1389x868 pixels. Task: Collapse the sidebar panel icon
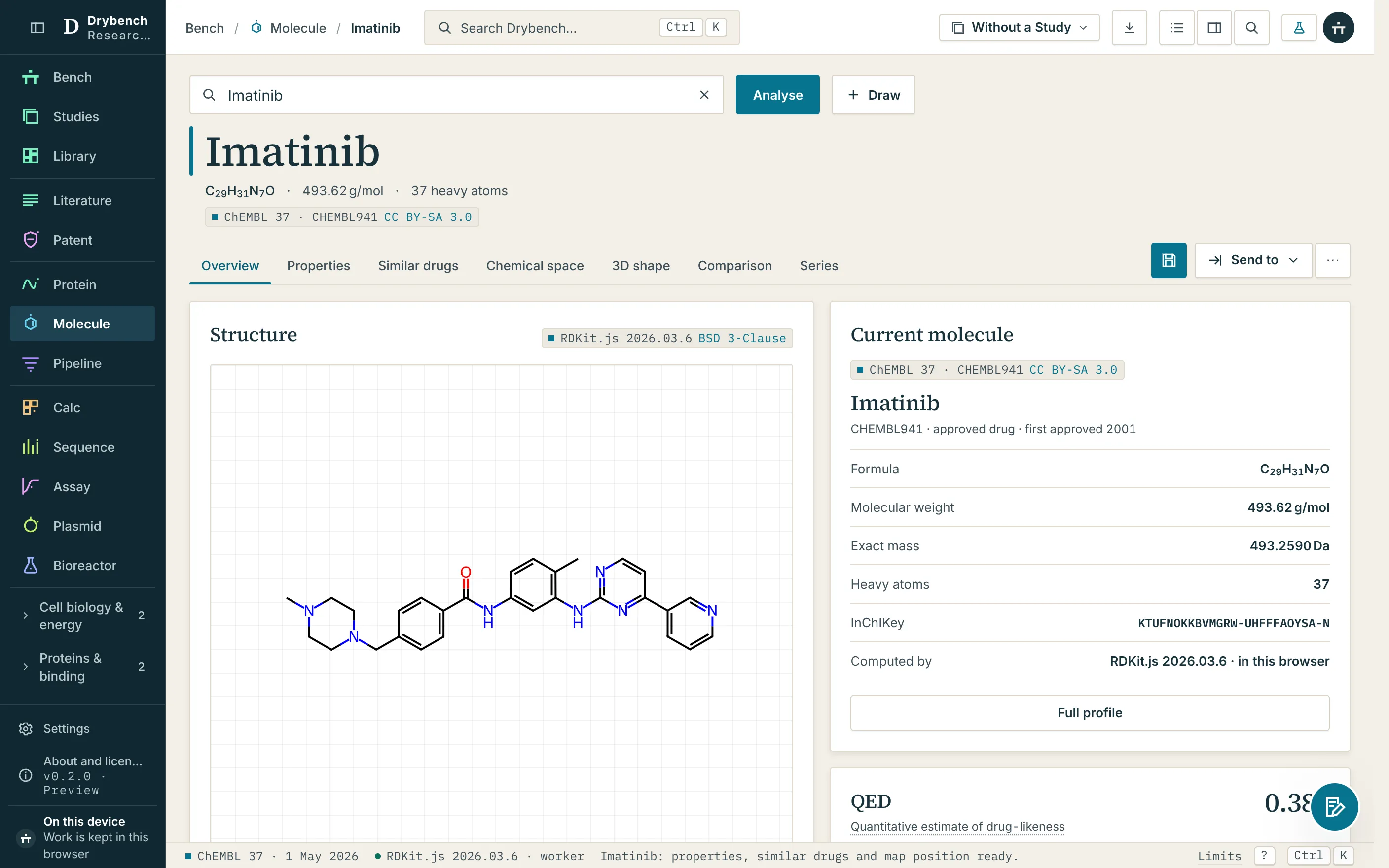(x=37, y=28)
